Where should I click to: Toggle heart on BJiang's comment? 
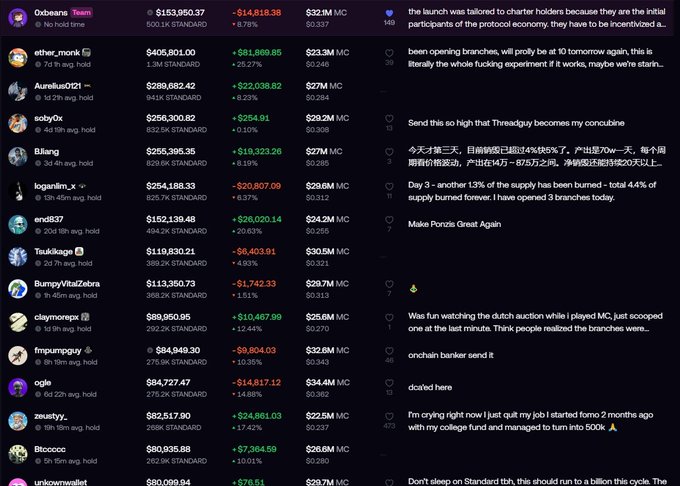[x=389, y=152]
